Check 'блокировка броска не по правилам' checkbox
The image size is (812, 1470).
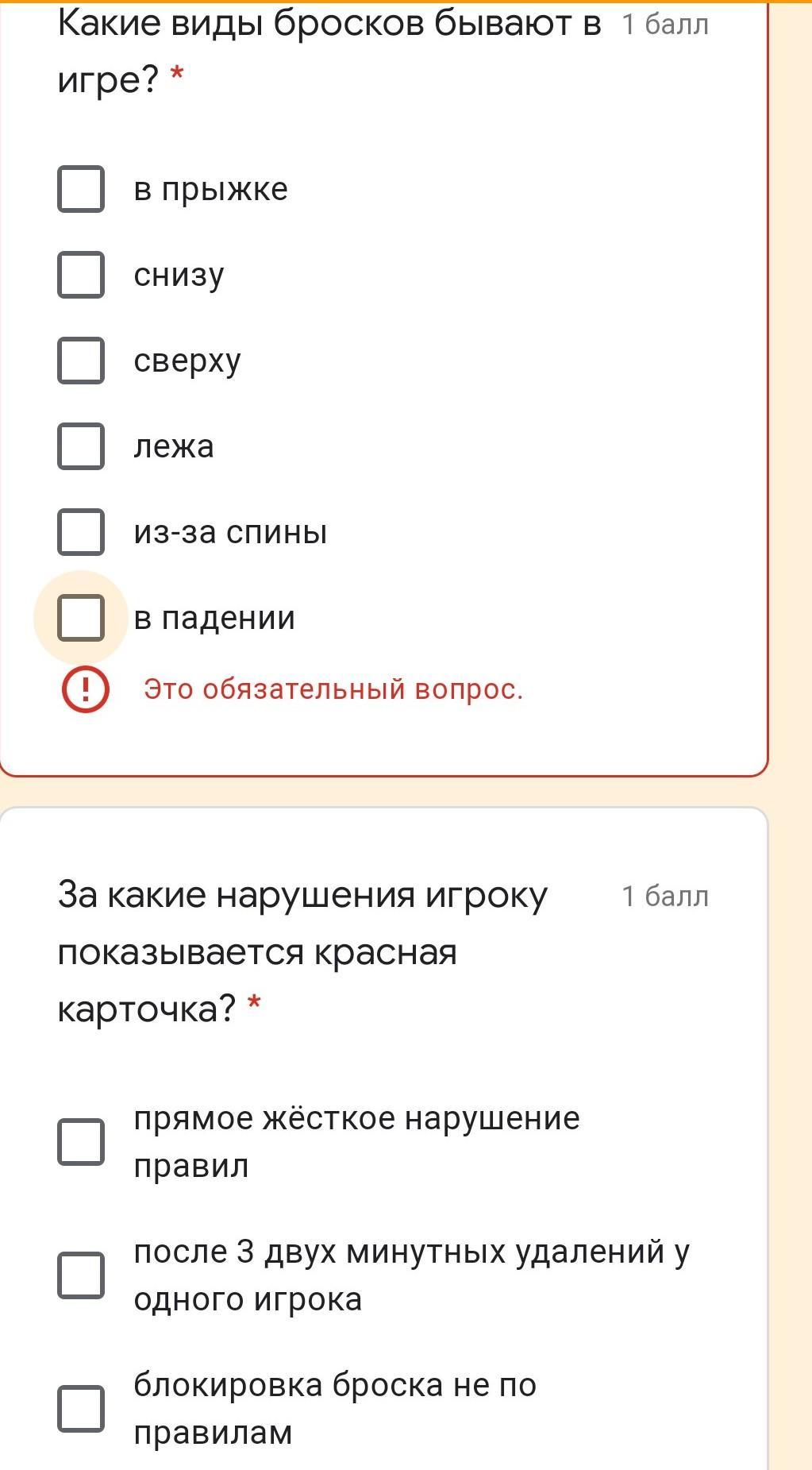(81, 1409)
